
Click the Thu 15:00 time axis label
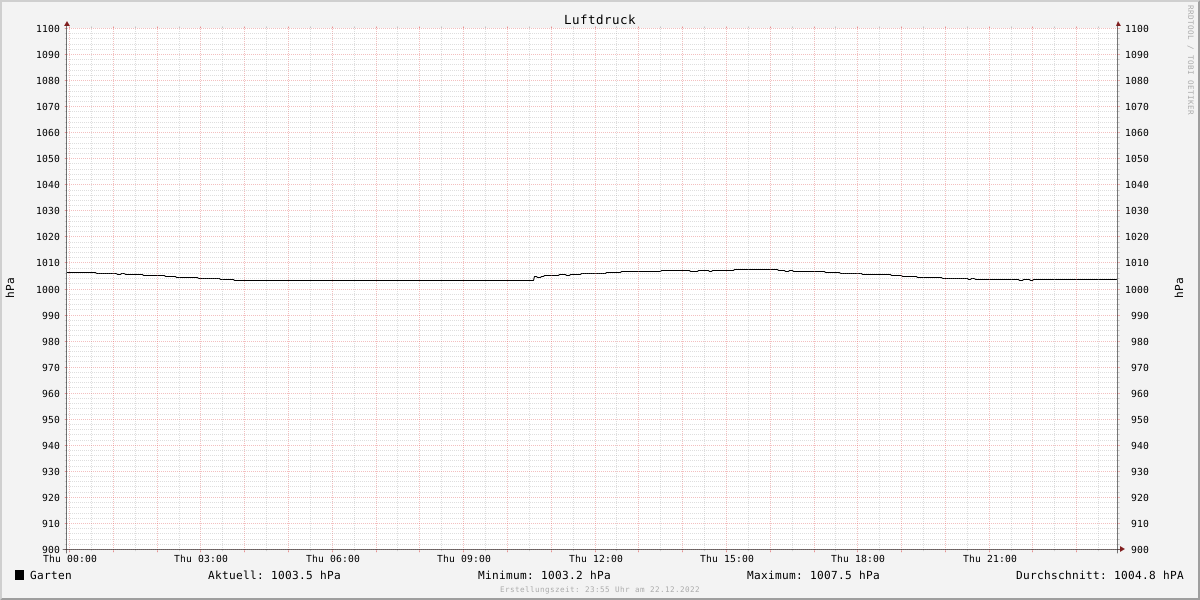pos(727,559)
